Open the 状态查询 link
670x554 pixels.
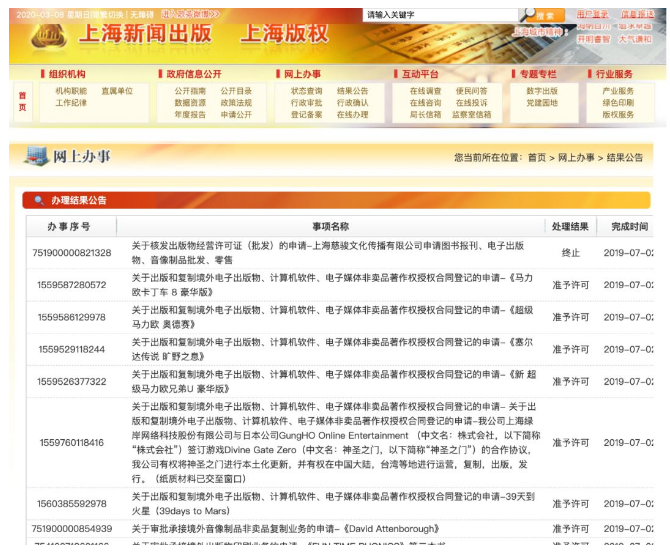click(306, 90)
